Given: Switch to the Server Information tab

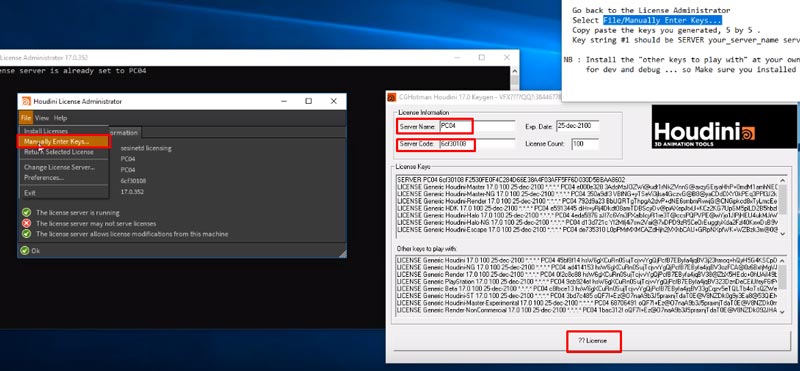Looking at the screenshot, I should click(x=125, y=133).
